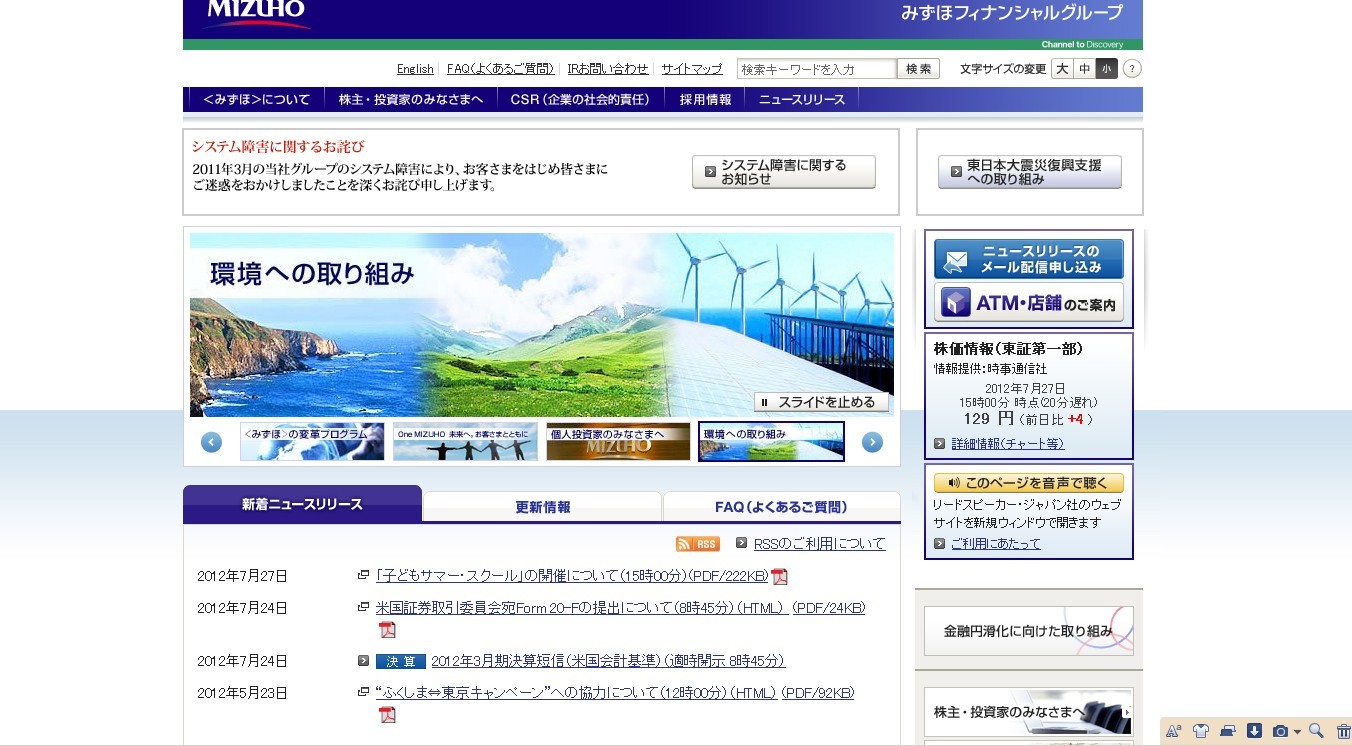The height and width of the screenshot is (746, 1352).
Task: Open 株主・投資家のみなさまへ menu item
Action: (x=410, y=100)
